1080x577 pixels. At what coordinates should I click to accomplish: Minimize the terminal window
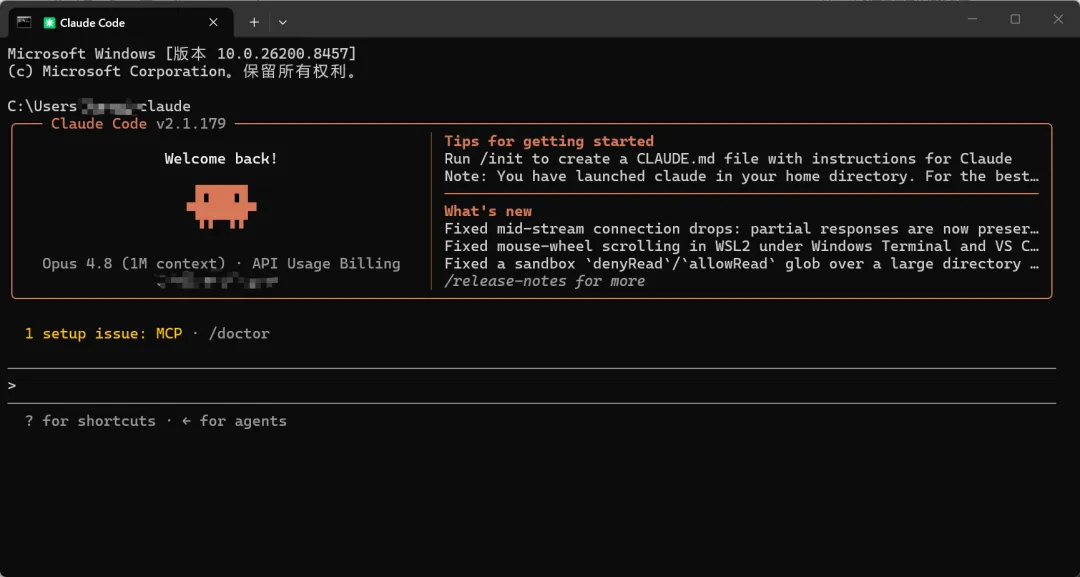pos(972,19)
